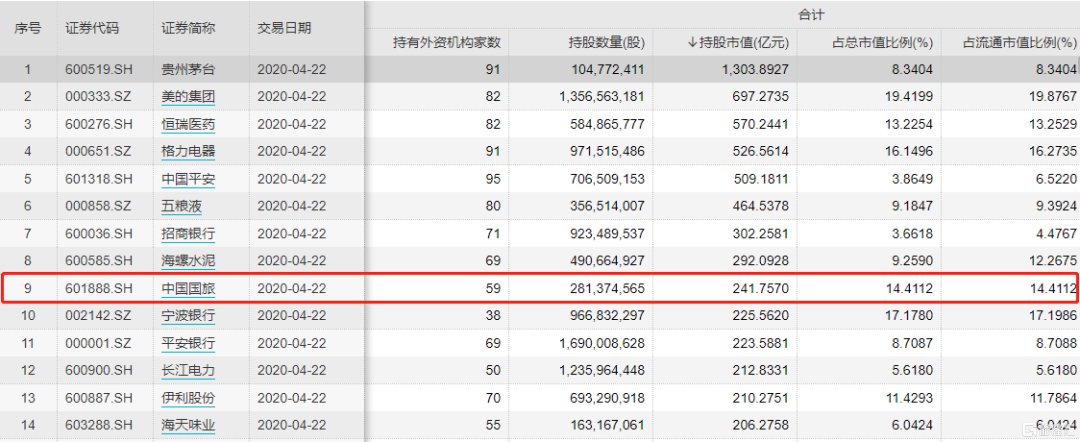Click the 证券简称 column header
The height and width of the screenshot is (442, 1080).
(188, 28)
